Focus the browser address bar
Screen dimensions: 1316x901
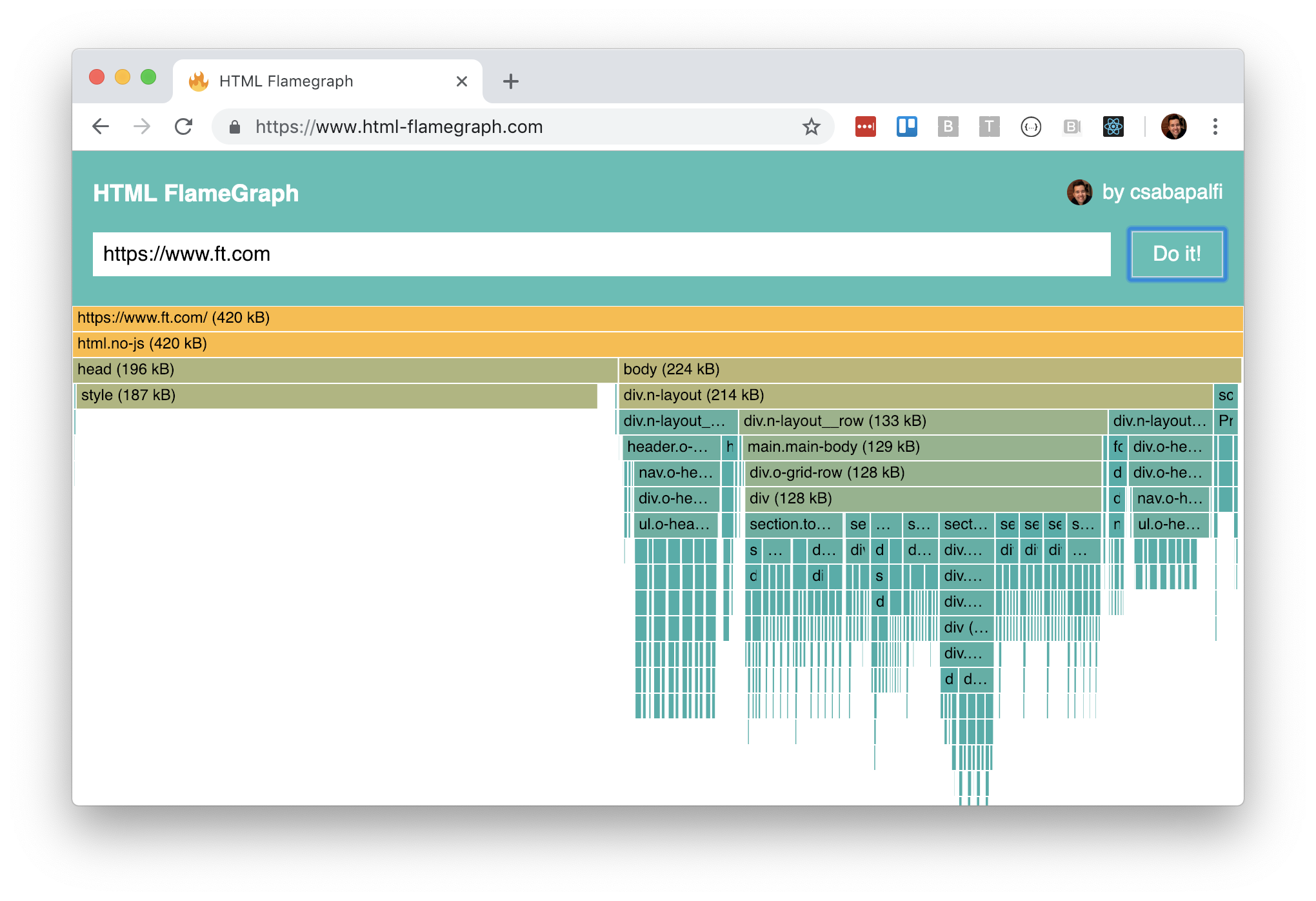[x=523, y=127]
